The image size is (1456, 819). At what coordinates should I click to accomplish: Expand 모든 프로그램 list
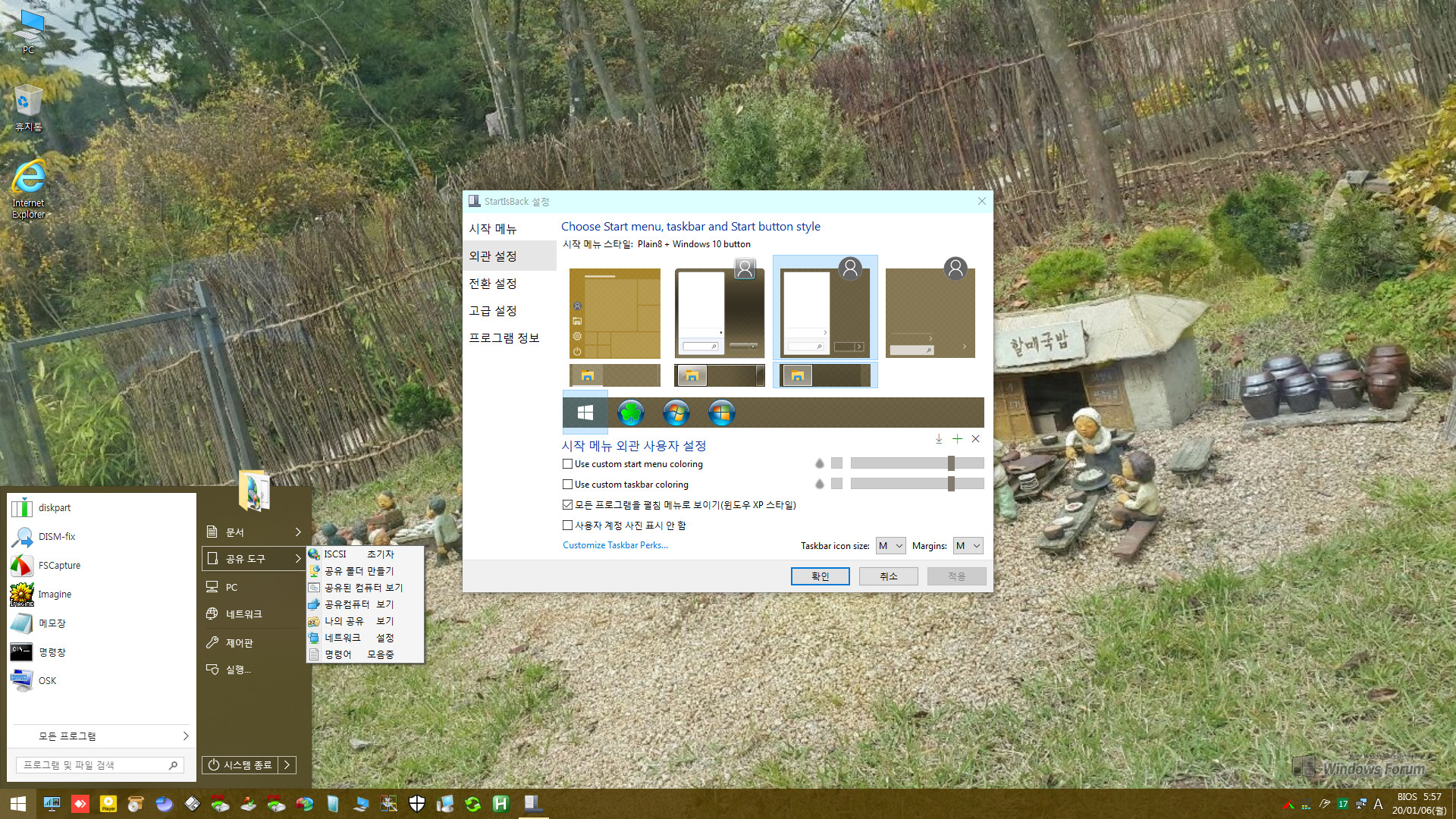[102, 736]
